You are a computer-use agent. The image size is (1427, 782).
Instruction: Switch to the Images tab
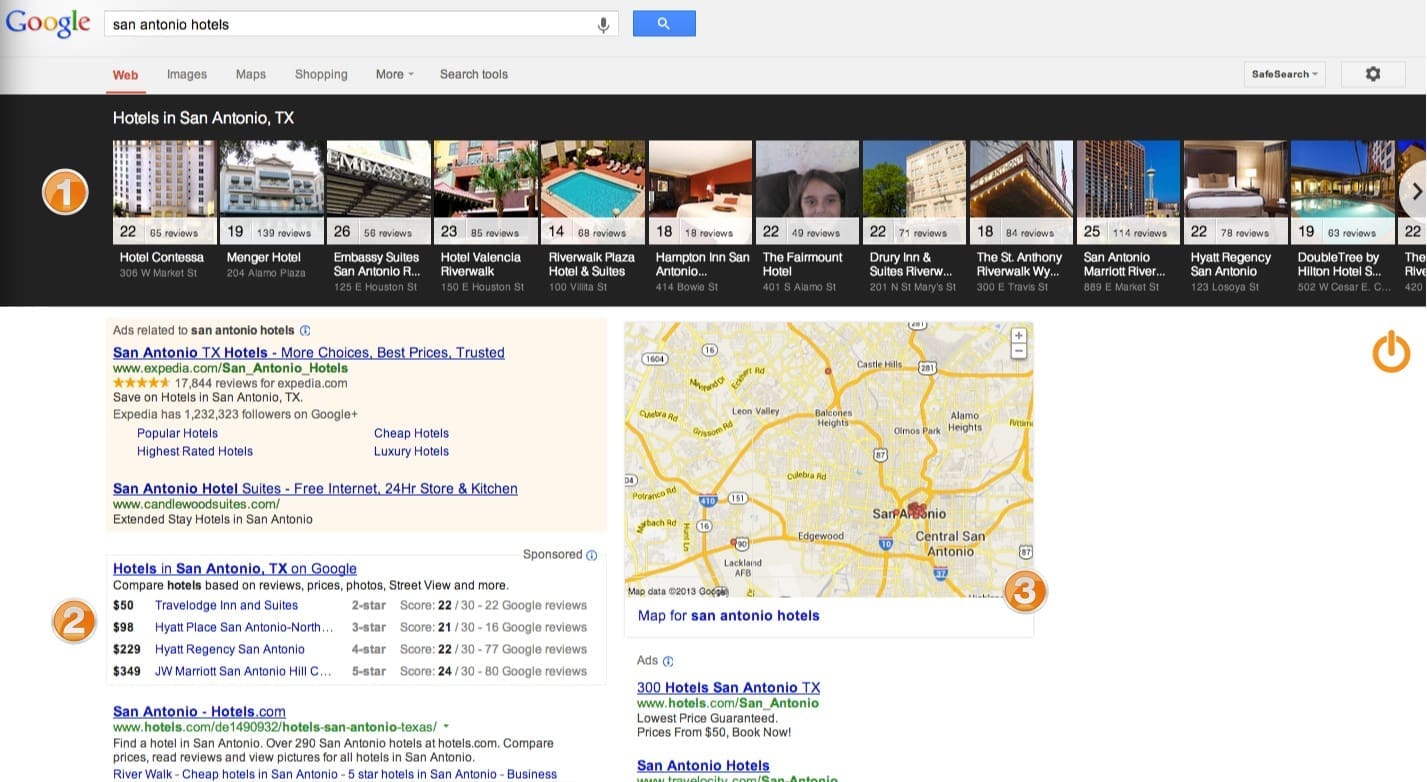186,74
